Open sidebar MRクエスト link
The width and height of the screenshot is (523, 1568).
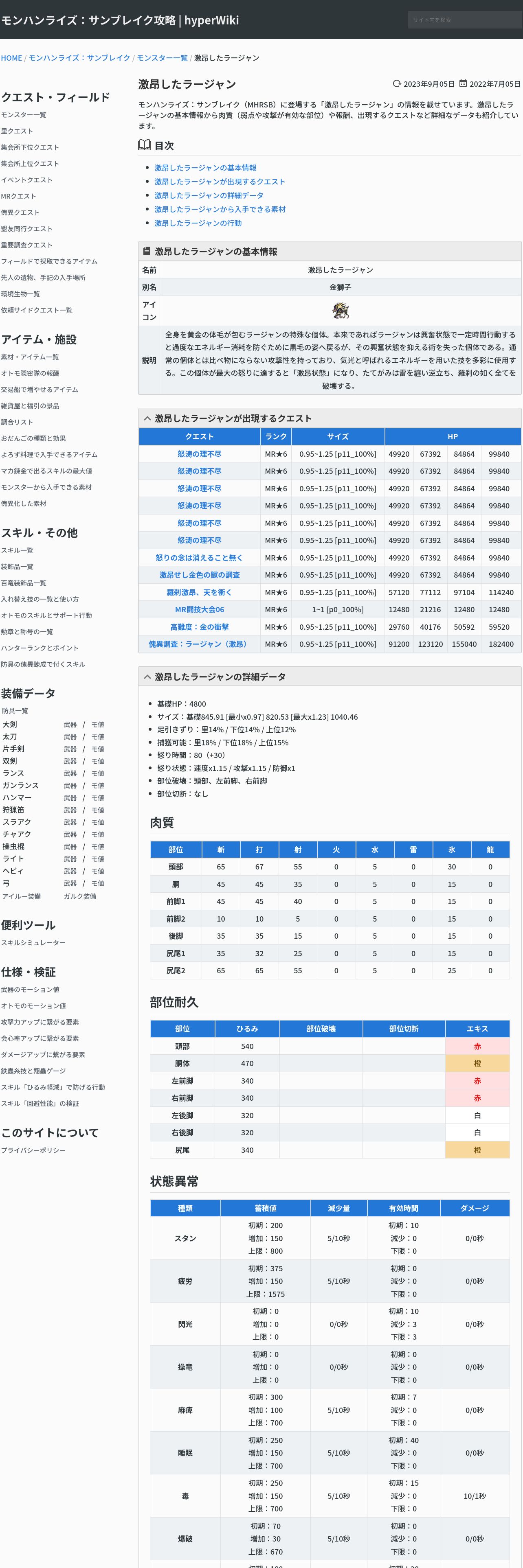[18, 196]
